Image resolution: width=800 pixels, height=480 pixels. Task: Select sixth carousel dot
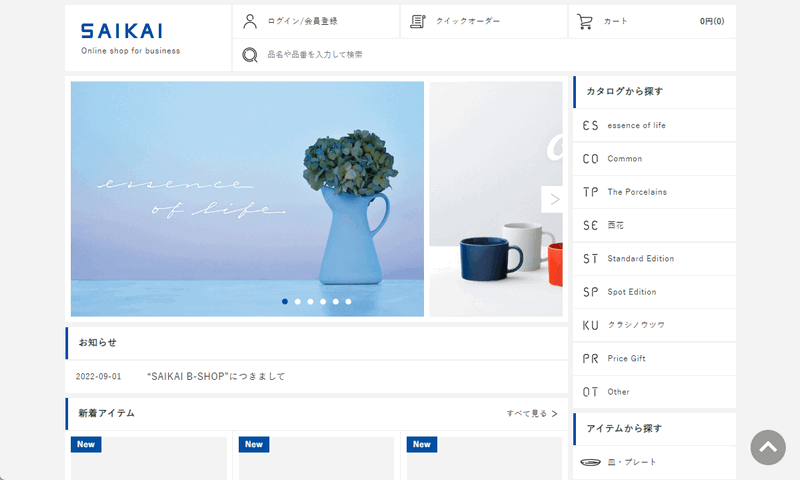pyautogui.click(x=348, y=301)
